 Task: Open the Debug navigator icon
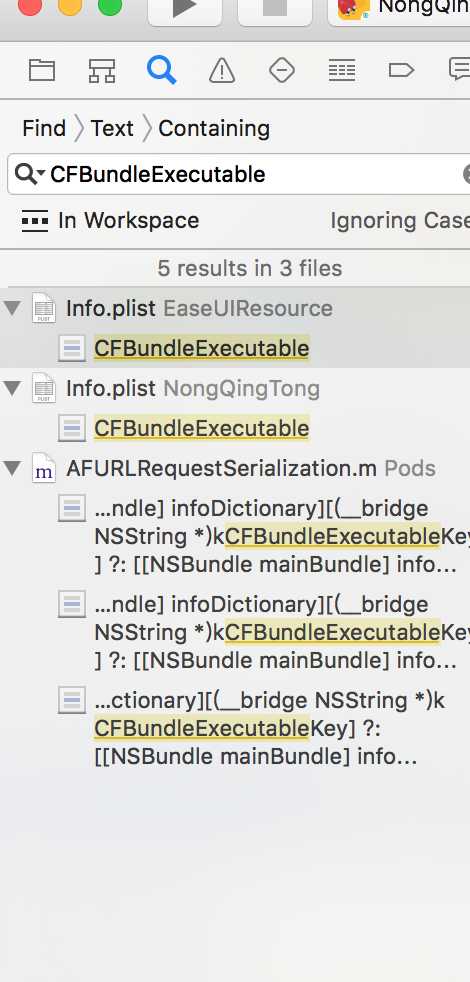tap(342, 70)
